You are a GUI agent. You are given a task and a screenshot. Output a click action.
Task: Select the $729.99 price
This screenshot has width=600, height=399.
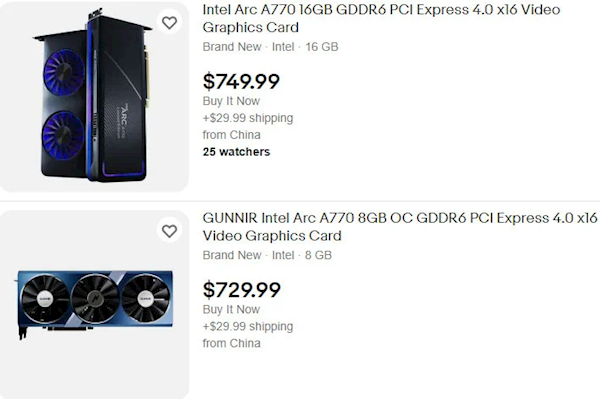tap(241, 290)
